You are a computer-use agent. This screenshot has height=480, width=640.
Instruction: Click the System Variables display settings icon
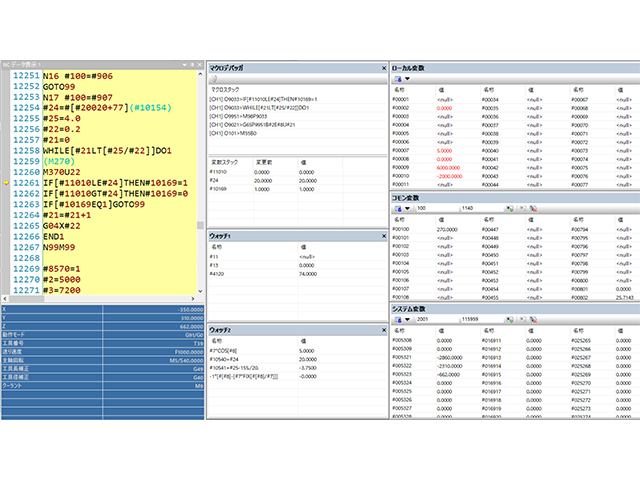coord(398,320)
